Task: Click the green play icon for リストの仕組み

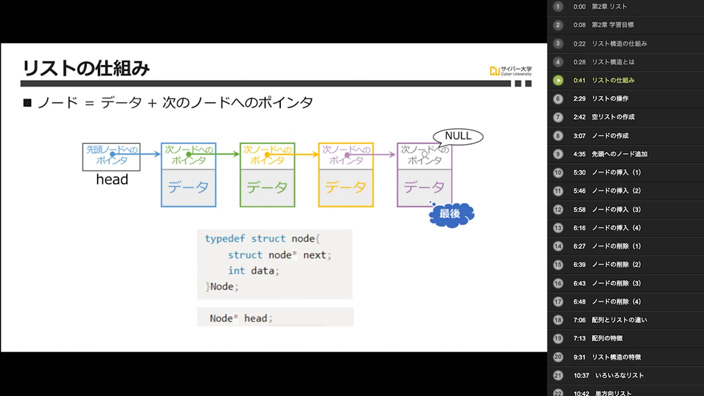Action: click(x=558, y=80)
